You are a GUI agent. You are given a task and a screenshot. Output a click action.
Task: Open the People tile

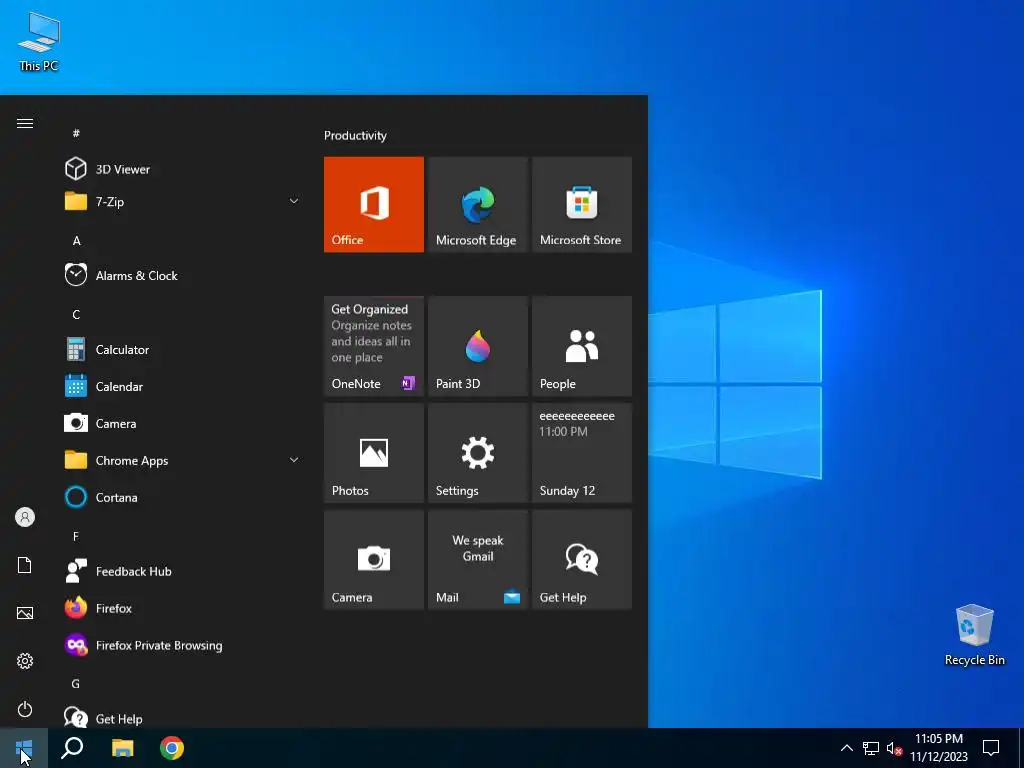click(x=582, y=346)
